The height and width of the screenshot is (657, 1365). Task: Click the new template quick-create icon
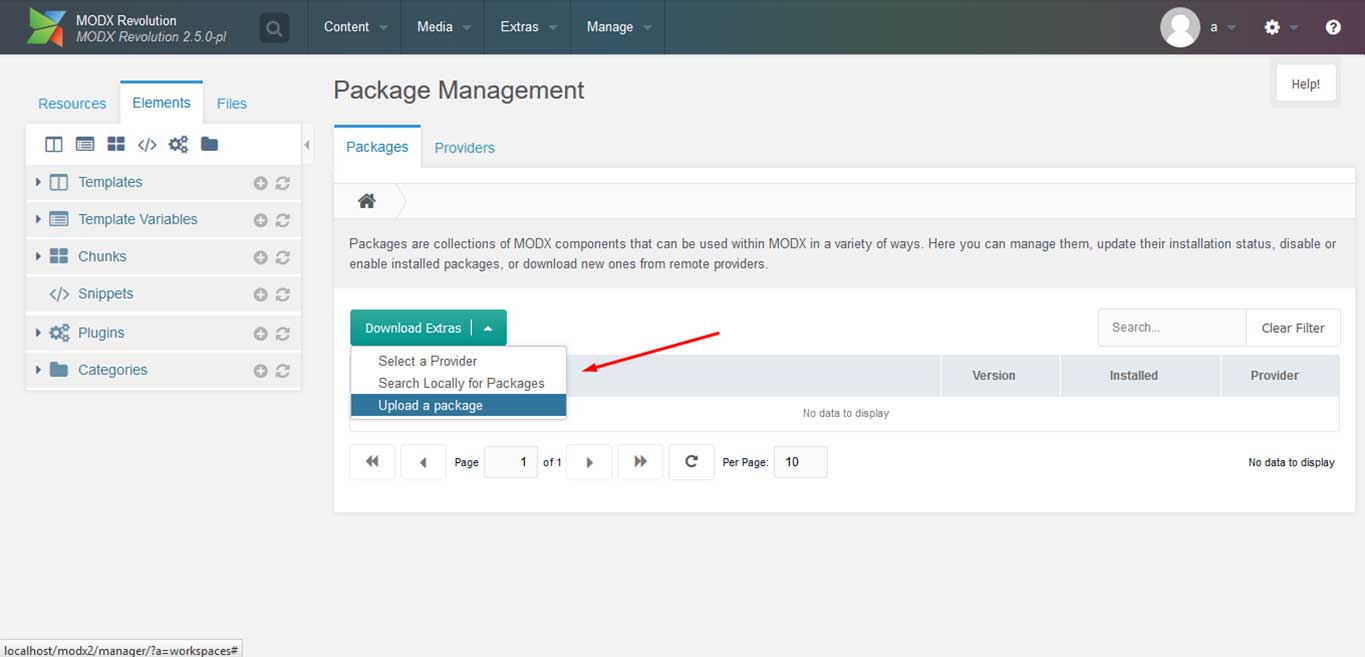54,145
